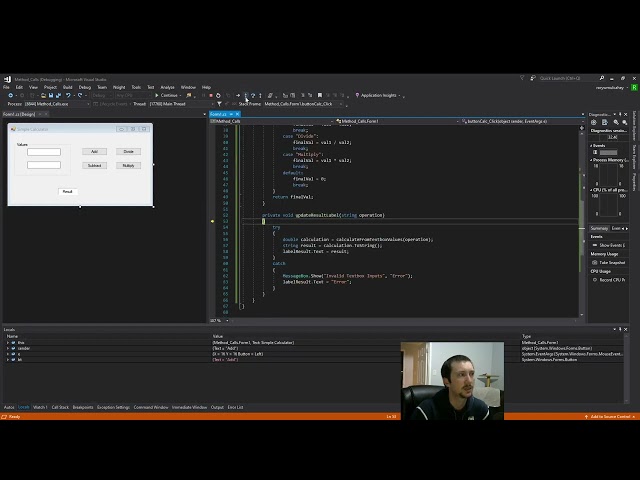Click the Diagnostic Tools zoom out icon
The height and width of the screenshot is (480, 640).
click(x=625, y=122)
